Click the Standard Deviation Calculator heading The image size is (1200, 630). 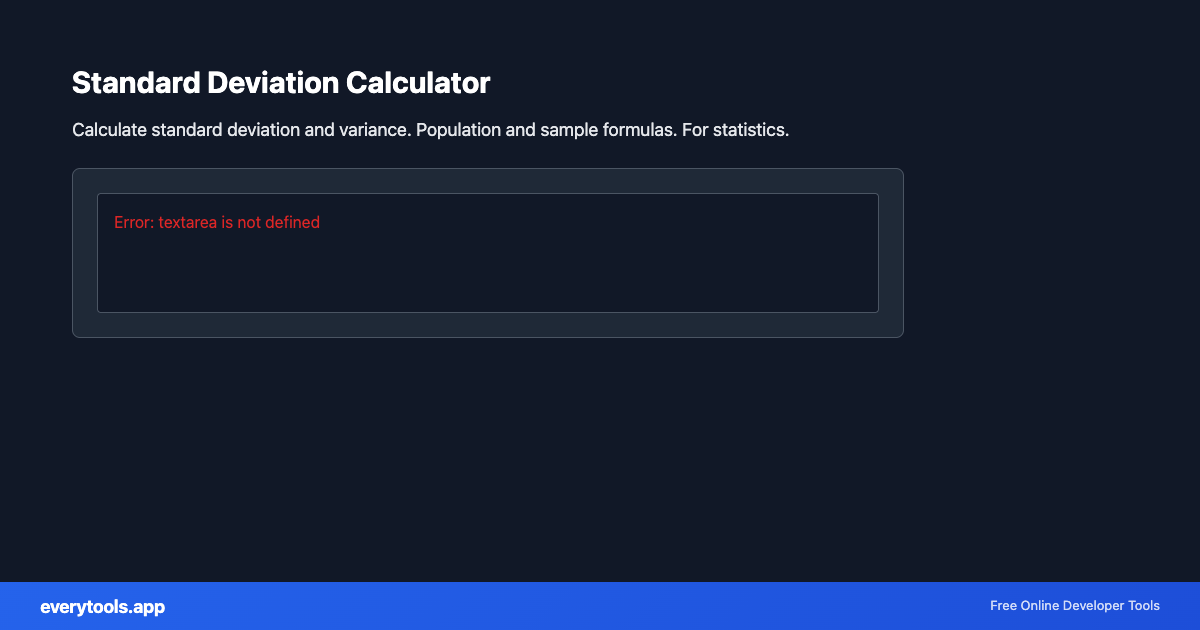point(281,82)
